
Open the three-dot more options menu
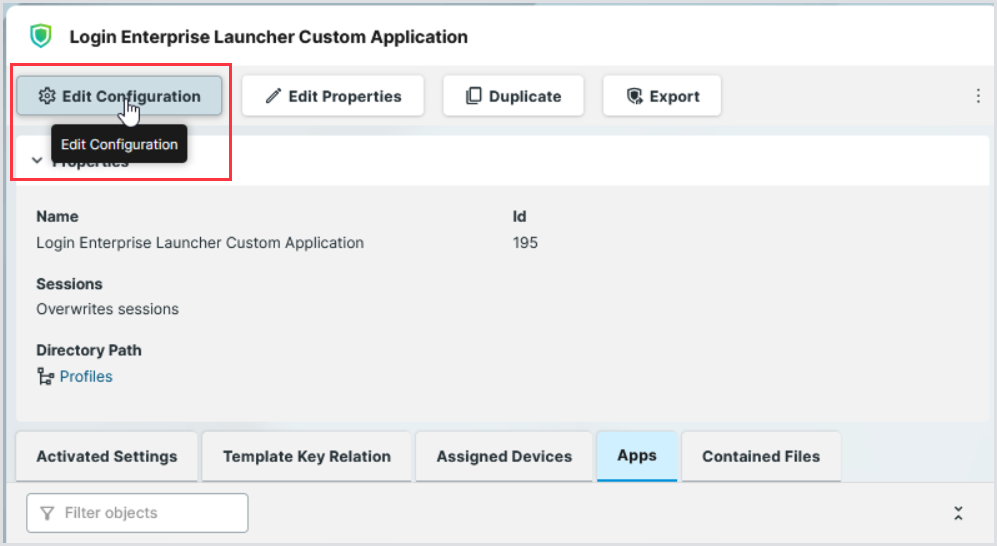[x=977, y=96]
